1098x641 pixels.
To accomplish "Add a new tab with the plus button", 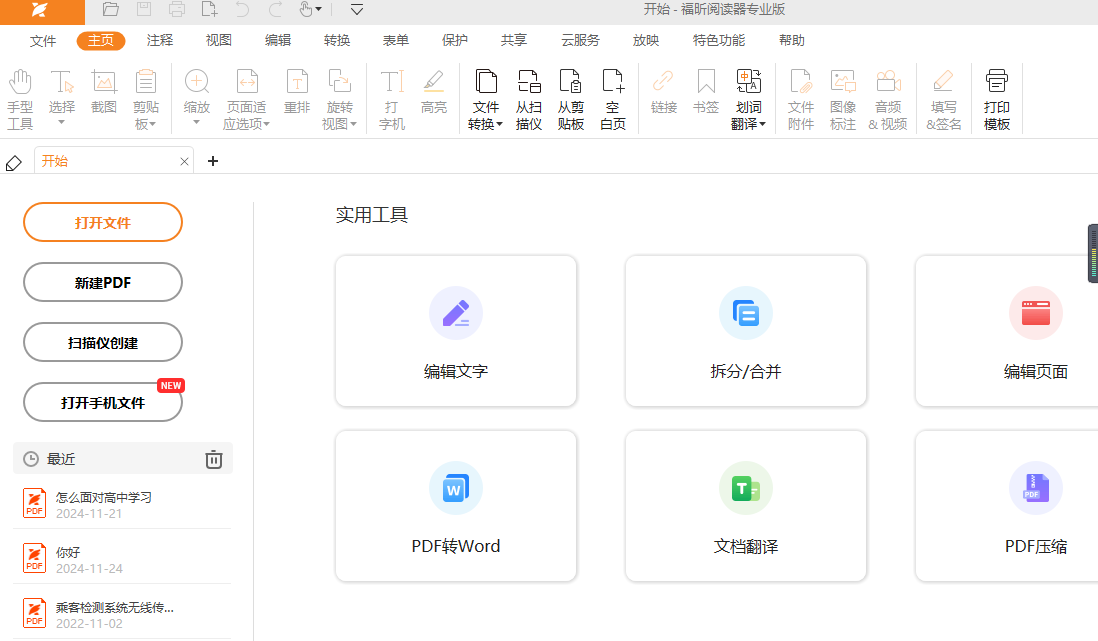I will point(213,161).
